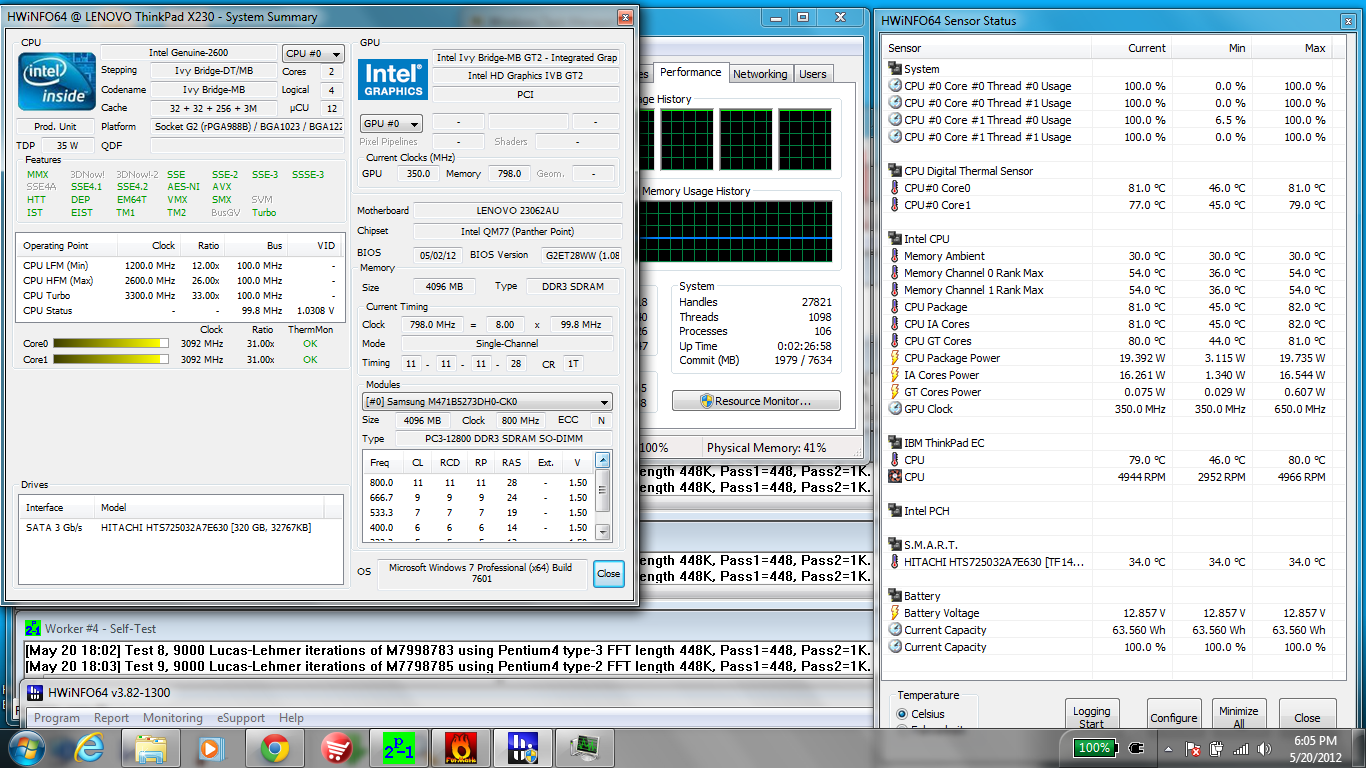Click the gauge icon for Core #1 Thread #1 Usage
The image size is (1366, 768).
coord(895,137)
